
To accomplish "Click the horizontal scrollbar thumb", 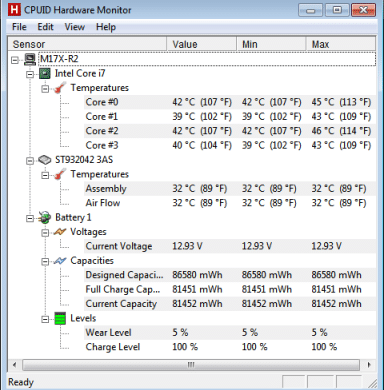I will point(191,365).
